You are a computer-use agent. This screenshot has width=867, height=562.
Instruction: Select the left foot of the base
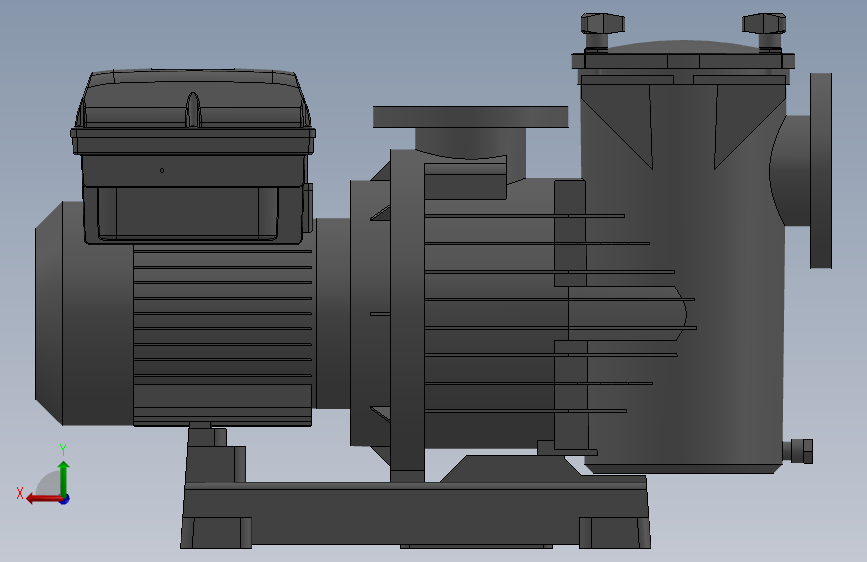point(216,533)
